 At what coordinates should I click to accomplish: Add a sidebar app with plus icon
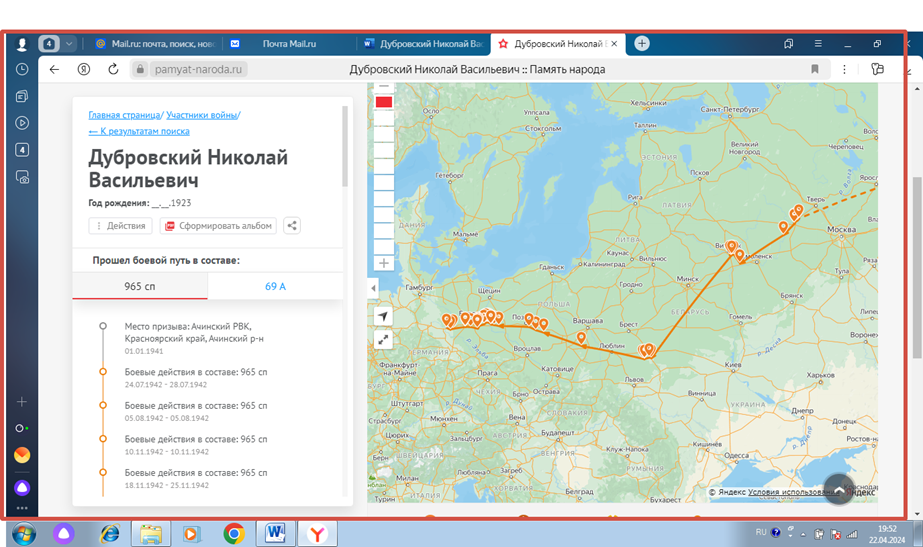point(22,402)
